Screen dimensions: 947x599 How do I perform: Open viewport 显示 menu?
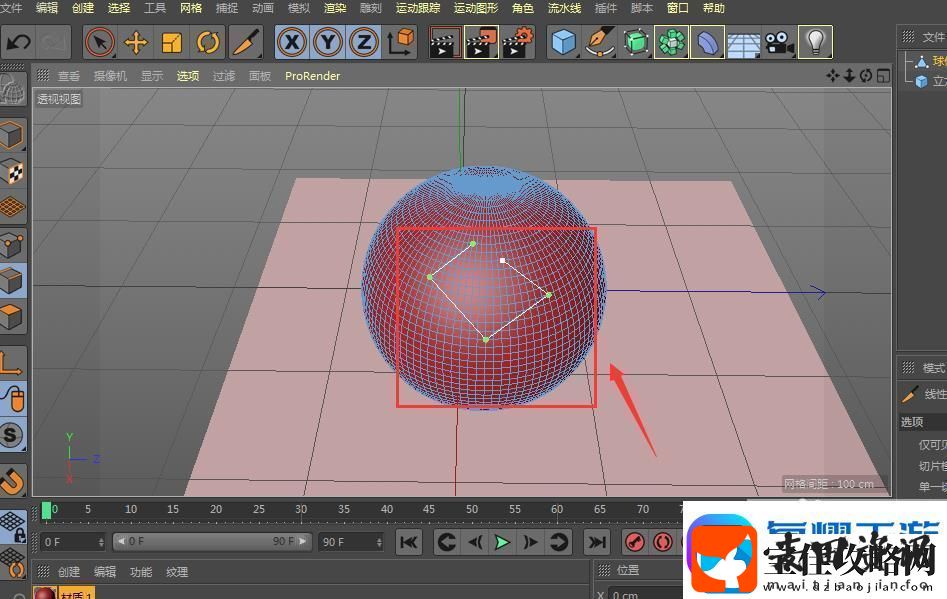click(x=152, y=76)
